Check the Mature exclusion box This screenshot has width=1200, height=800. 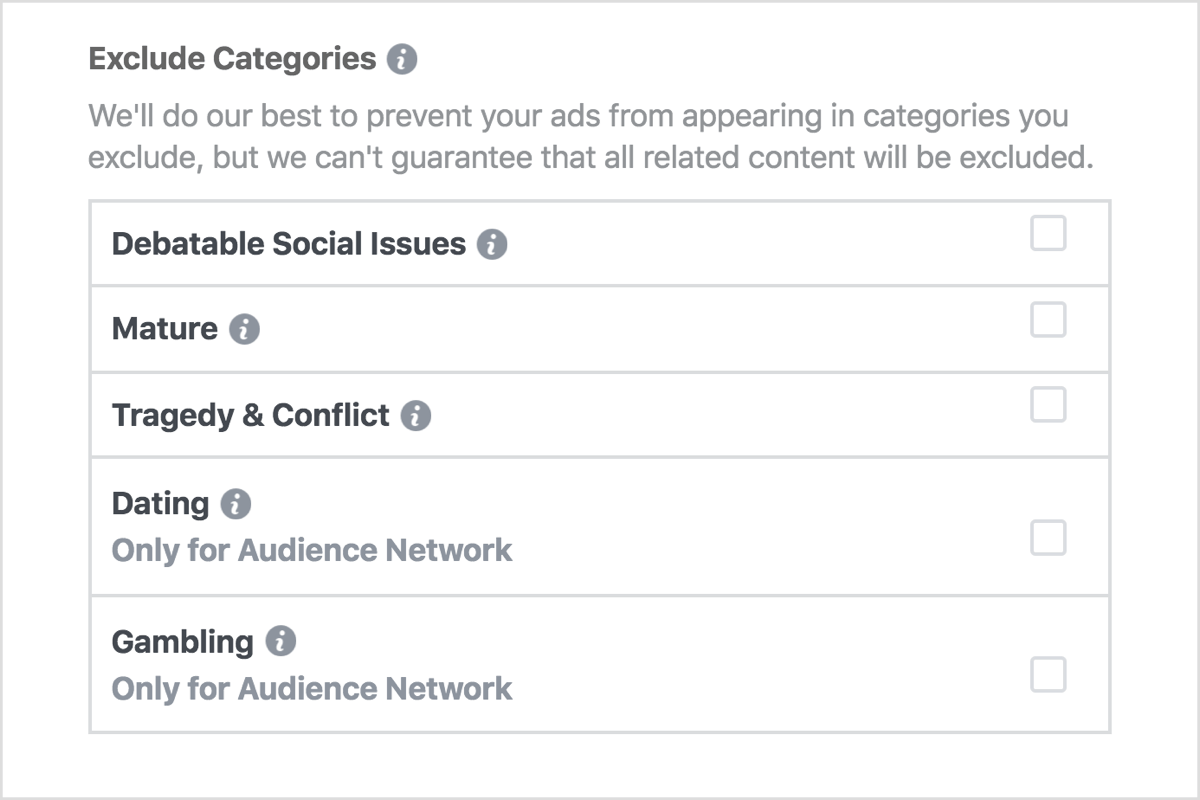coord(1048,319)
